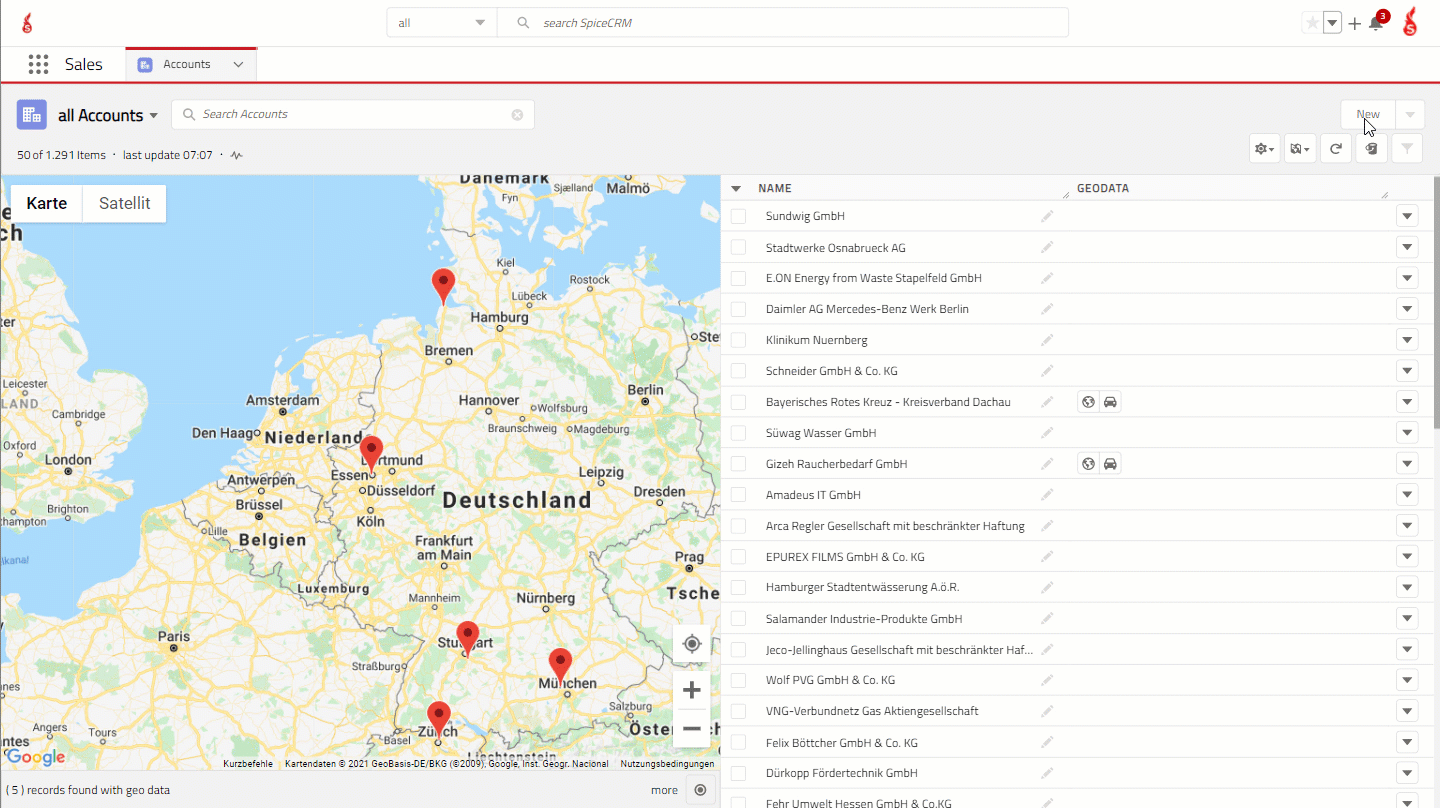The width and height of the screenshot is (1440, 808).
Task: Select the Accounts tab
Action: 186,64
